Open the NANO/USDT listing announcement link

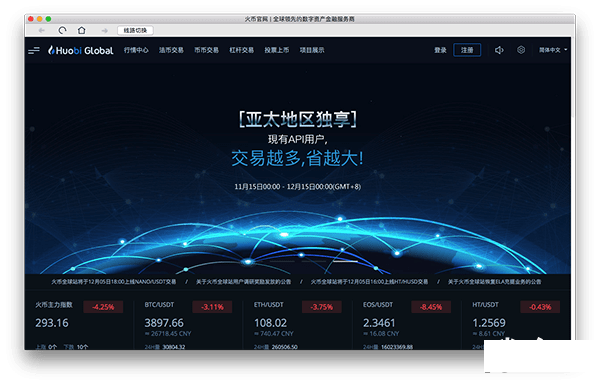114,282
